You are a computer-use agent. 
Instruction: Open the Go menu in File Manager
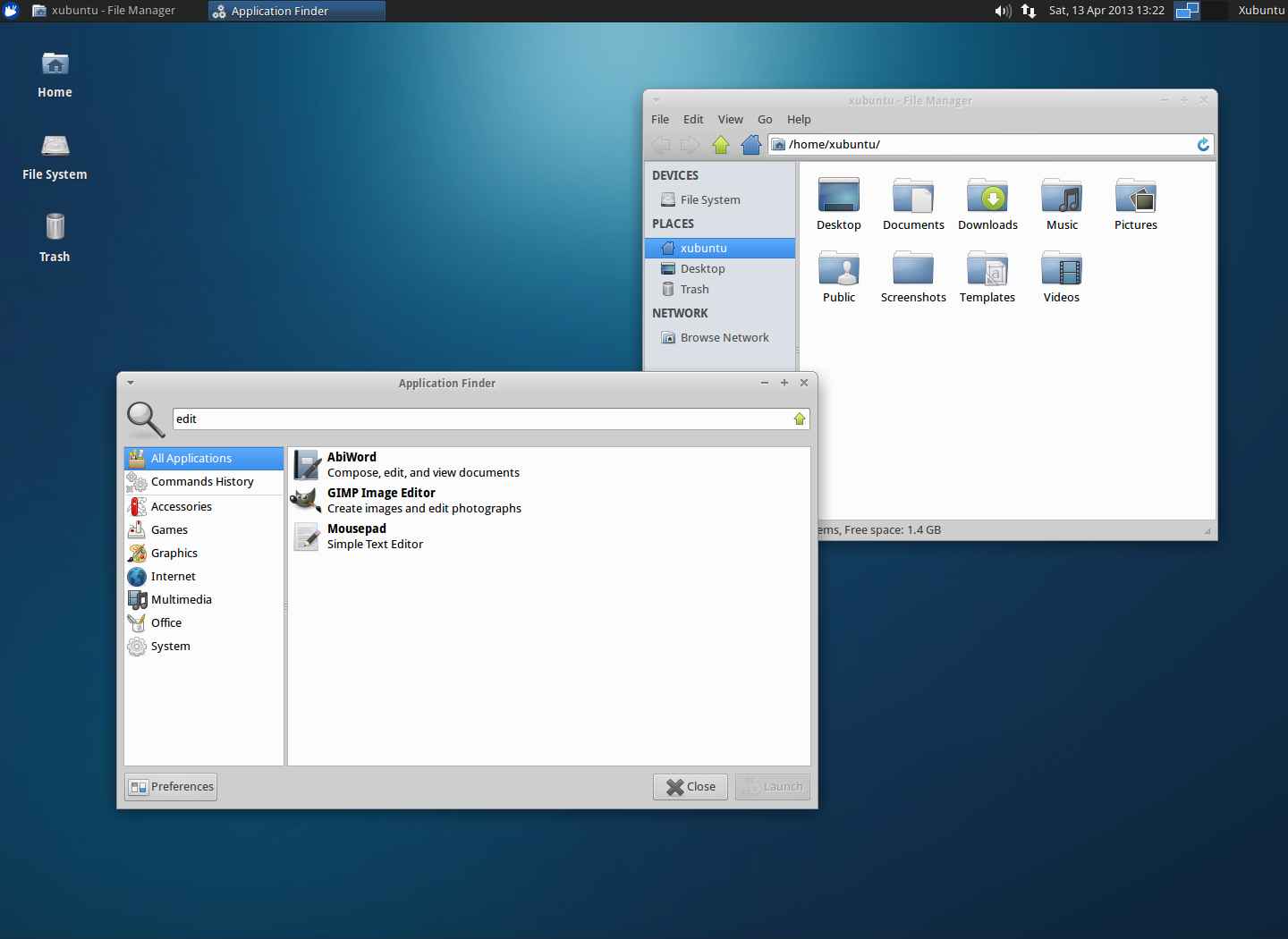(x=765, y=119)
